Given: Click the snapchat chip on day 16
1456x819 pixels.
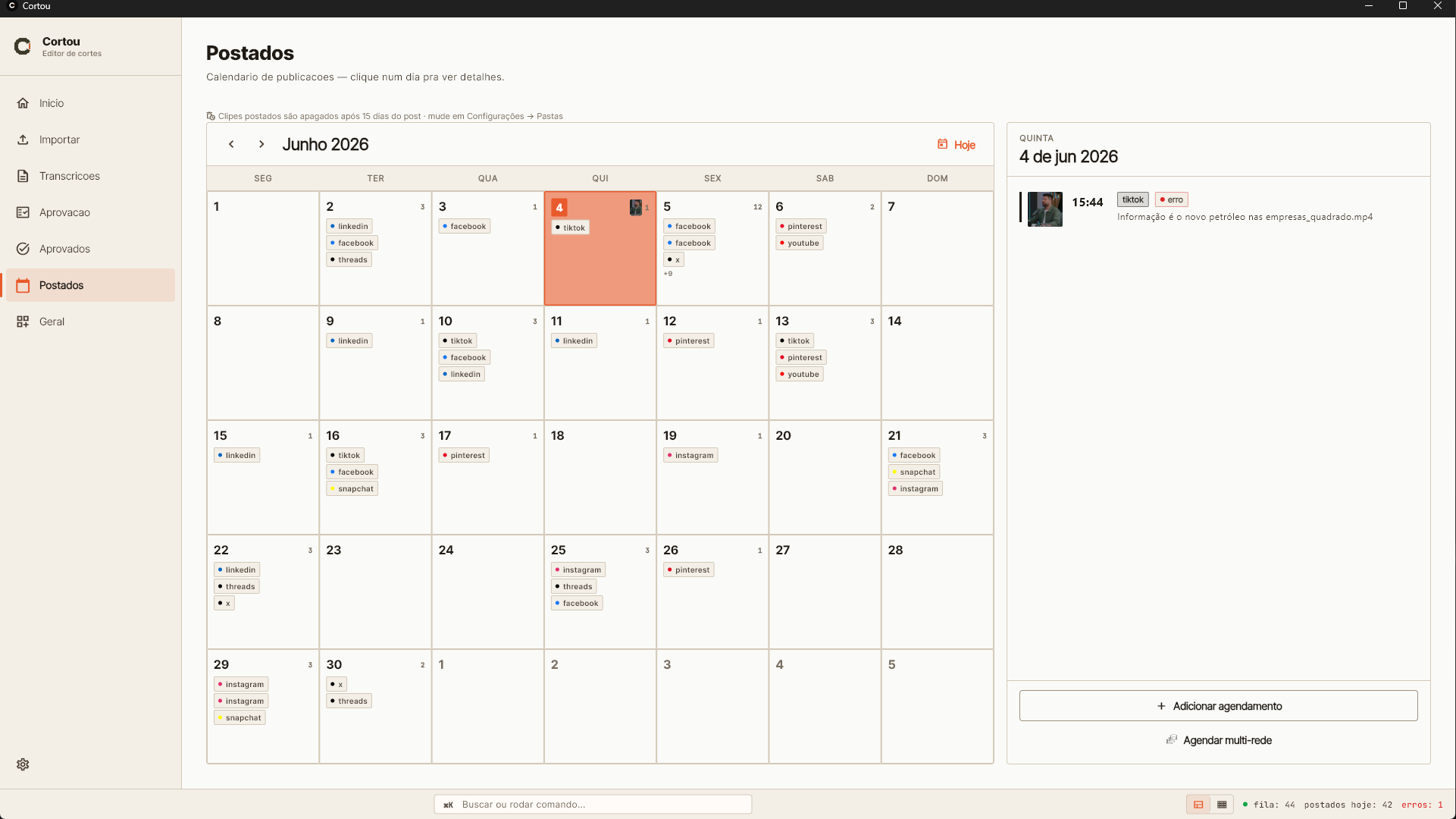Looking at the screenshot, I should point(352,488).
